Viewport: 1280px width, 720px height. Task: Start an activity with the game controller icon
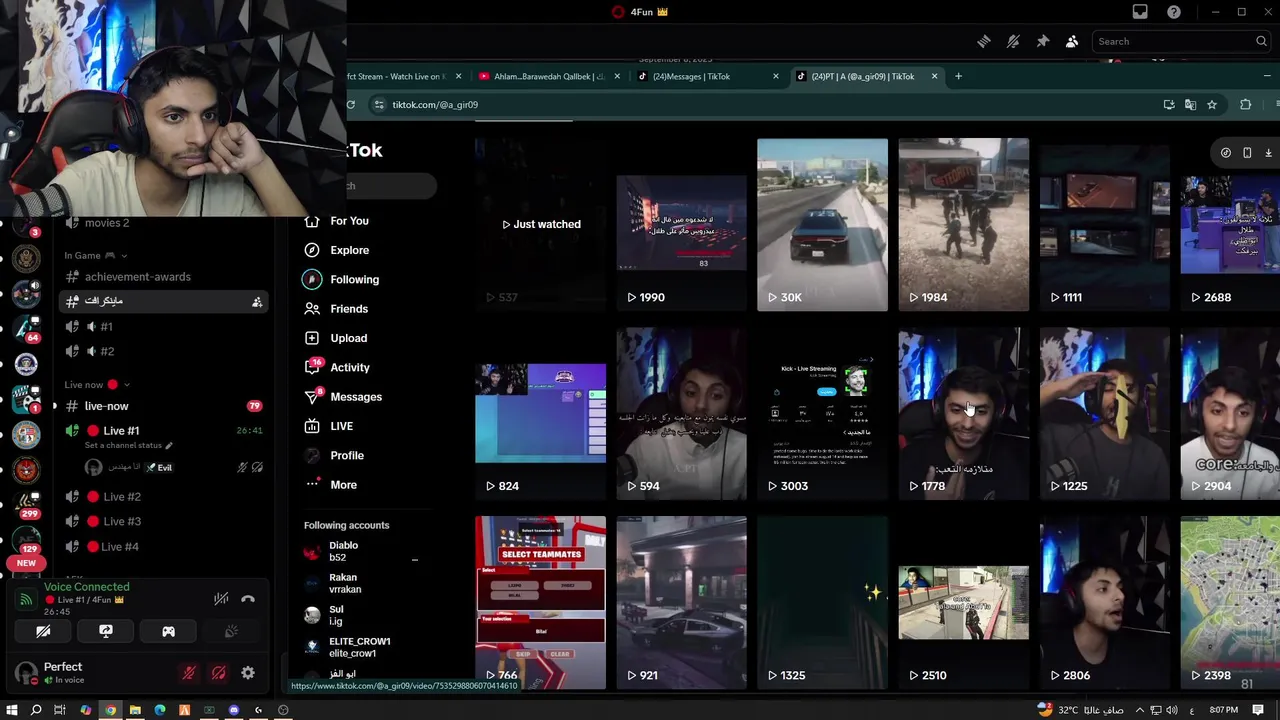click(x=168, y=632)
